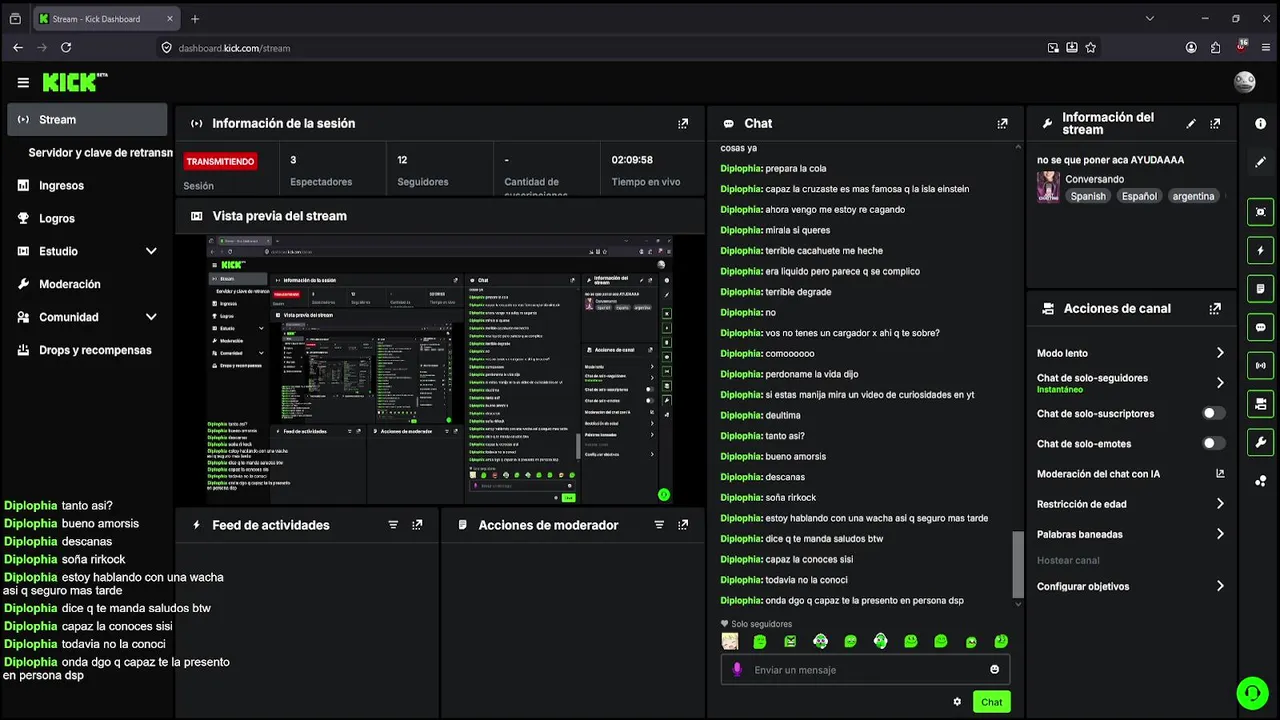The image size is (1280, 720).
Task: Select the blond avatar emote at the start of the emote row
Action: pos(730,641)
